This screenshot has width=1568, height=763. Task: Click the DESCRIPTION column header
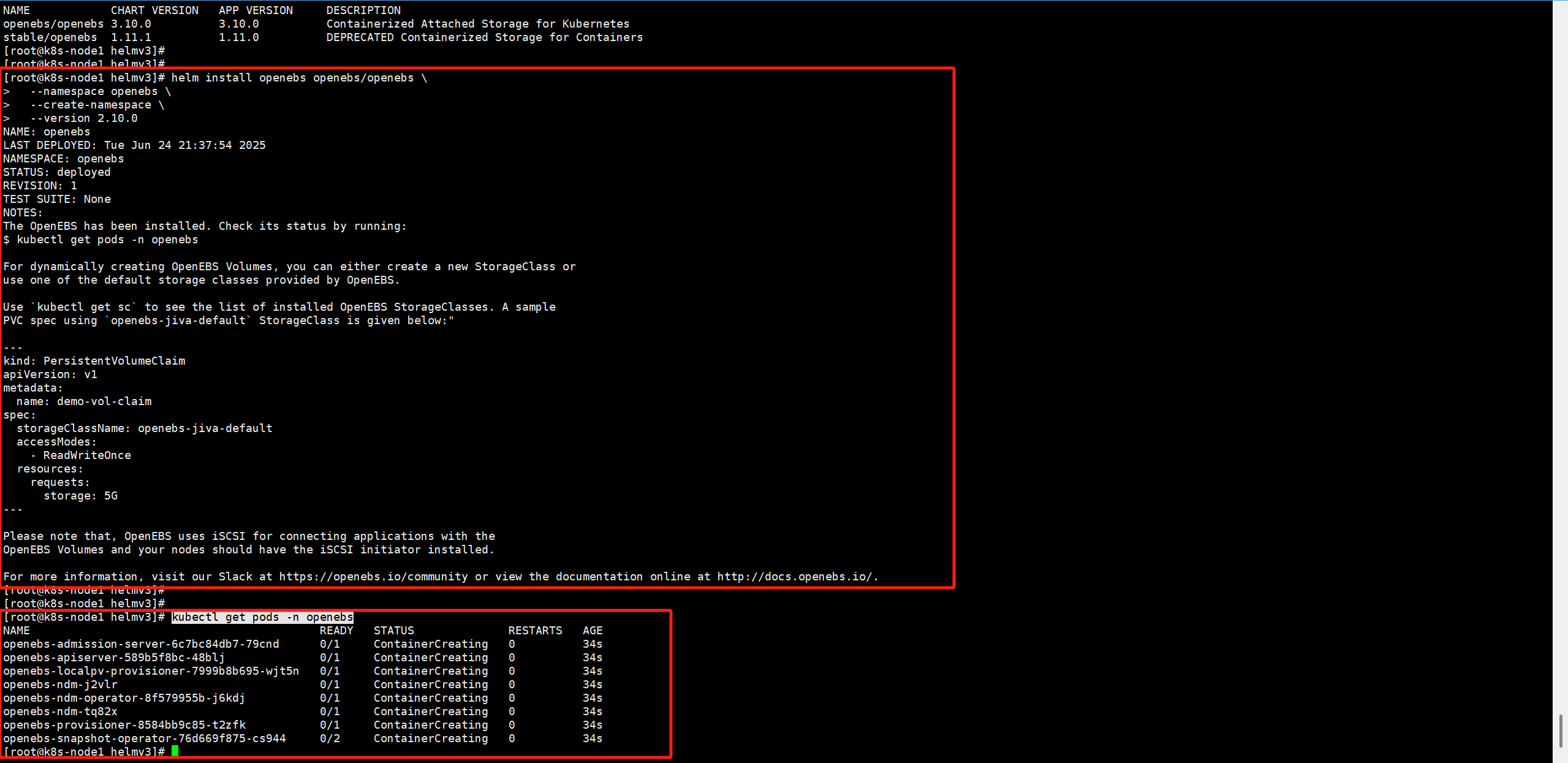(x=363, y=10)
